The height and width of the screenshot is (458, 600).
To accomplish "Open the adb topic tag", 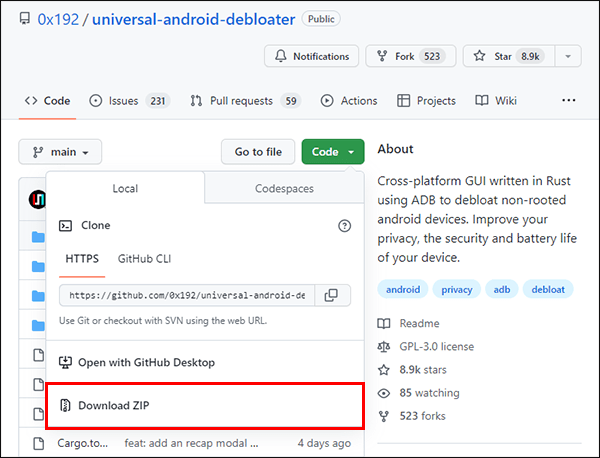I will tap(502, 289).
